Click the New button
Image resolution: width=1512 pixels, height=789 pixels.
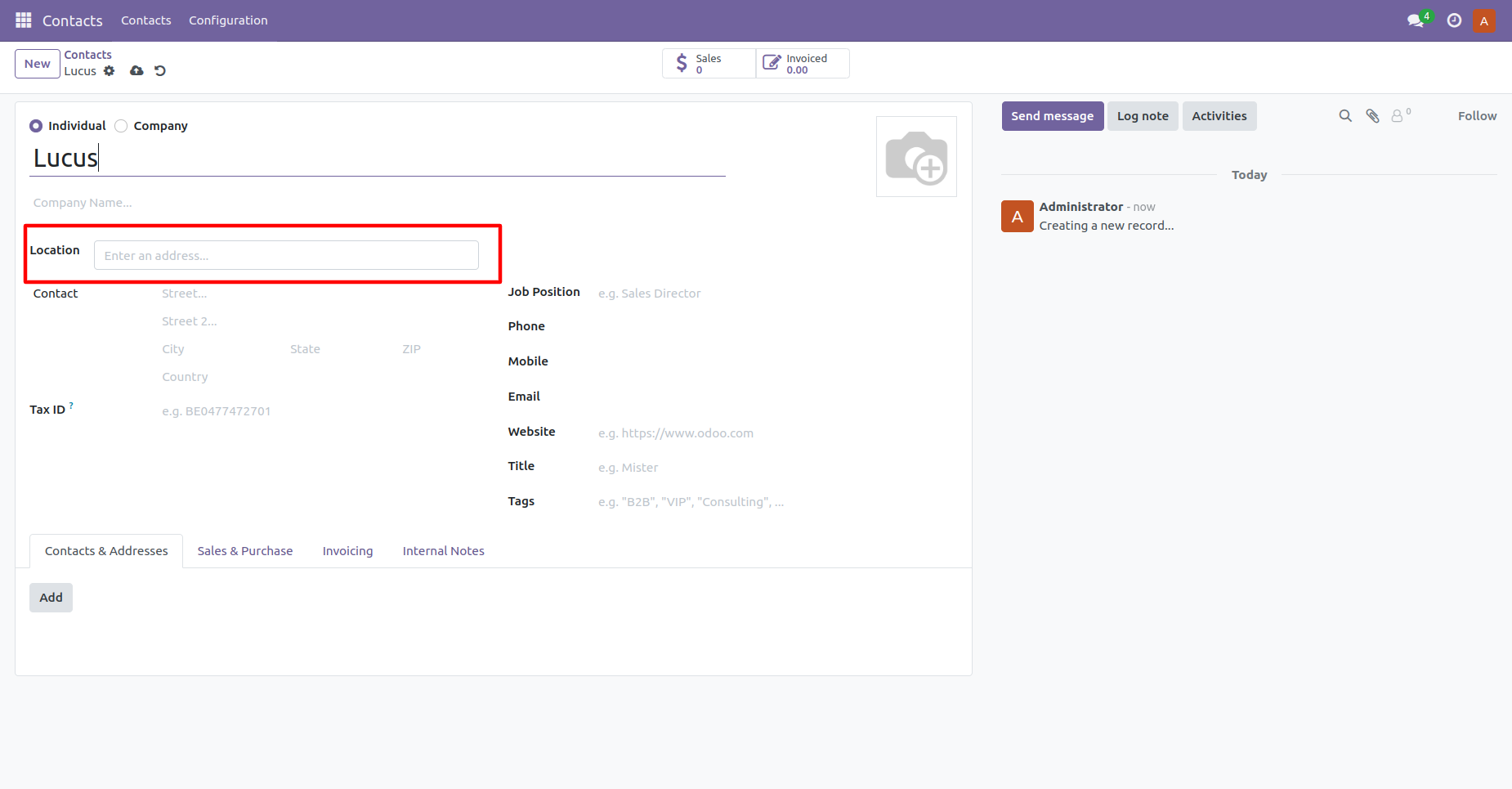pyautogui.click(x=37, y=63)
